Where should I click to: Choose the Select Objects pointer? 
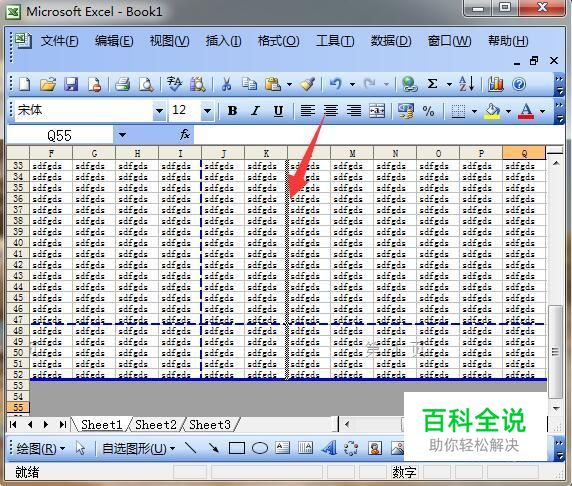pyautogui.click(x=80, y=448)
